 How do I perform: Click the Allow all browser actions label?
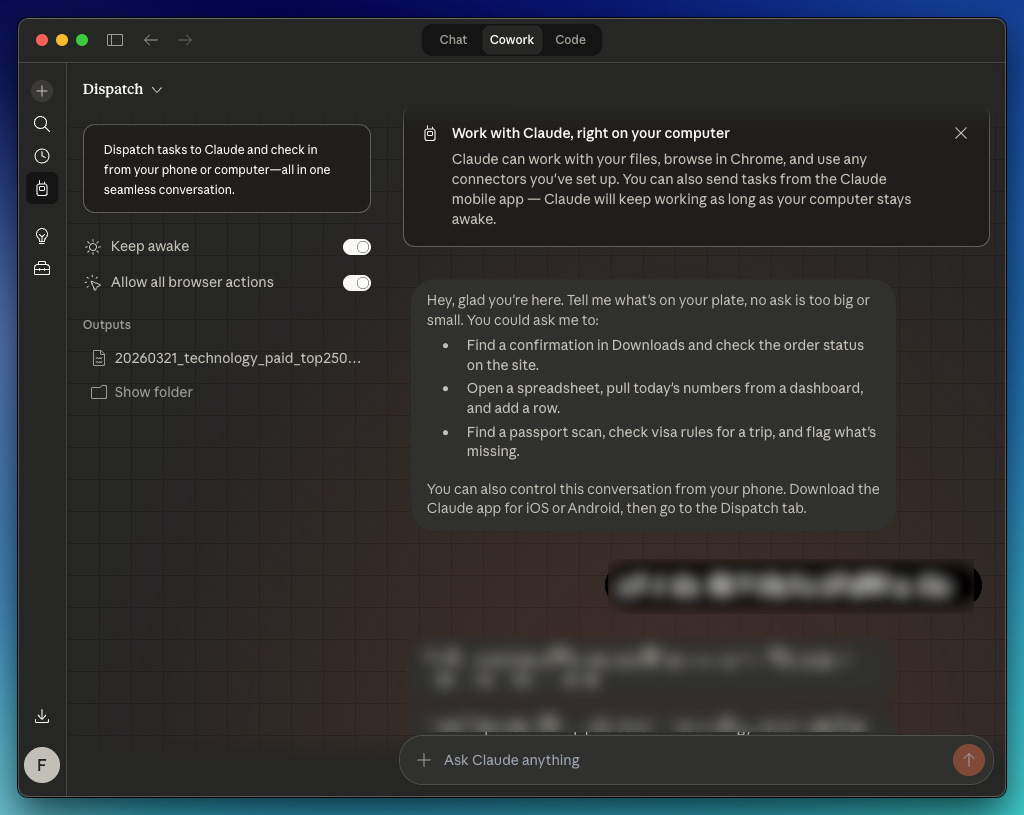192,282
